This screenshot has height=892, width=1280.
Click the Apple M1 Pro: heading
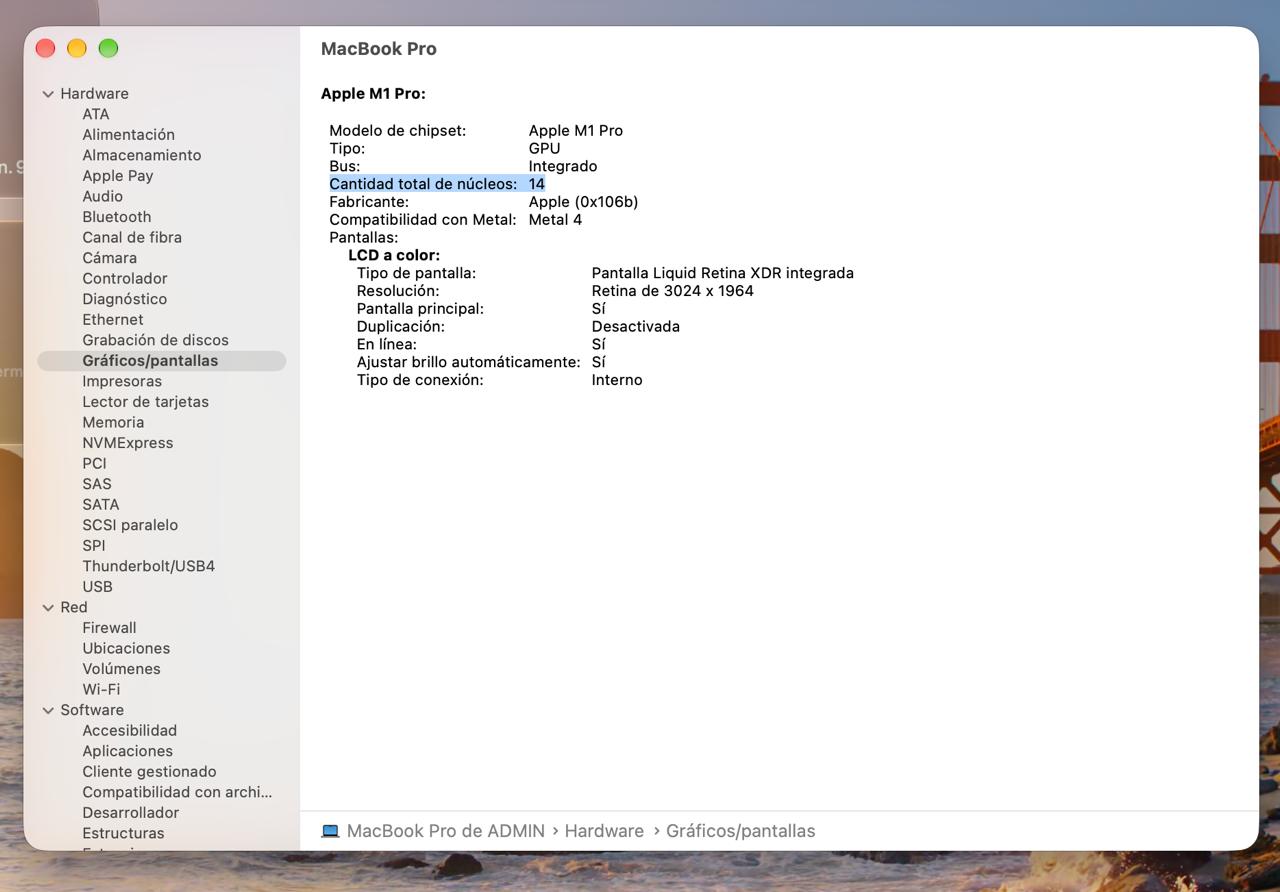(x=372, y=94)
